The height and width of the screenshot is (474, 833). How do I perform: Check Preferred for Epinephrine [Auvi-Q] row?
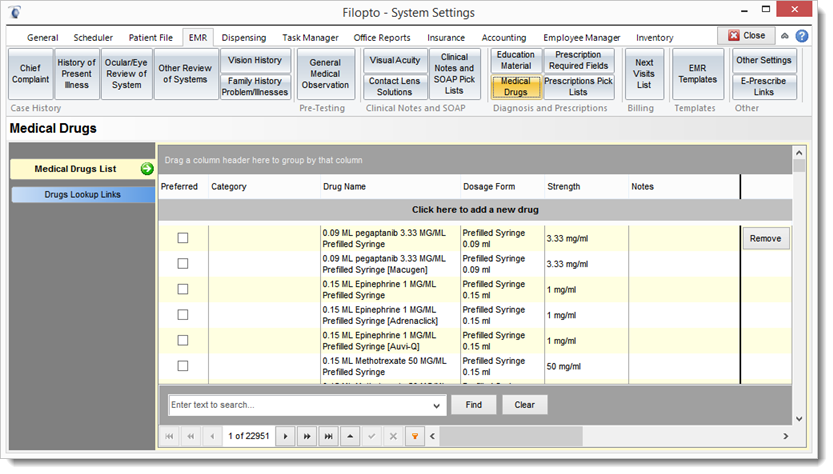183,340
